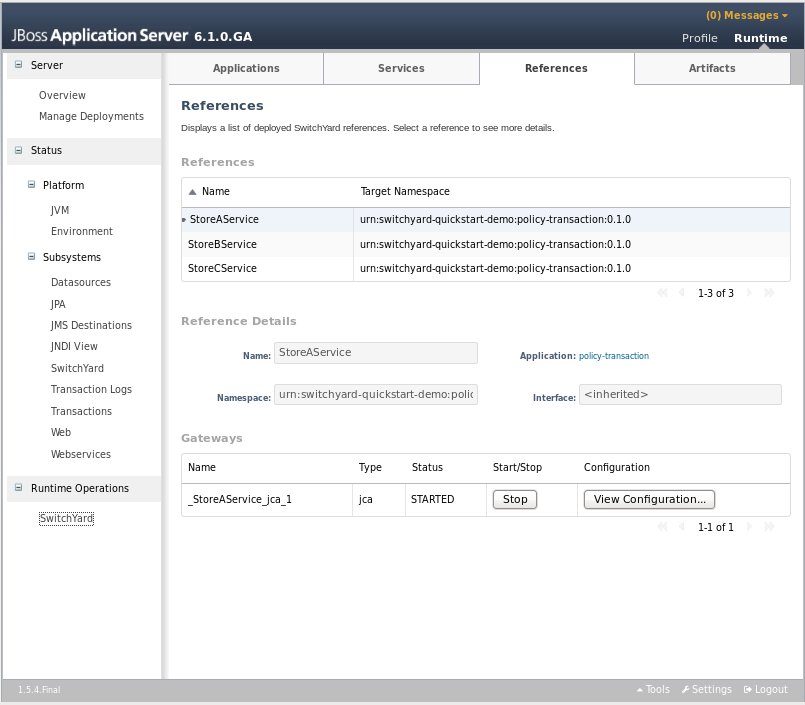Image resolution: width=805 pixels, height=705 pixels.
Task: Open the Webservices subsystem
Action: [x=81, y=454]
